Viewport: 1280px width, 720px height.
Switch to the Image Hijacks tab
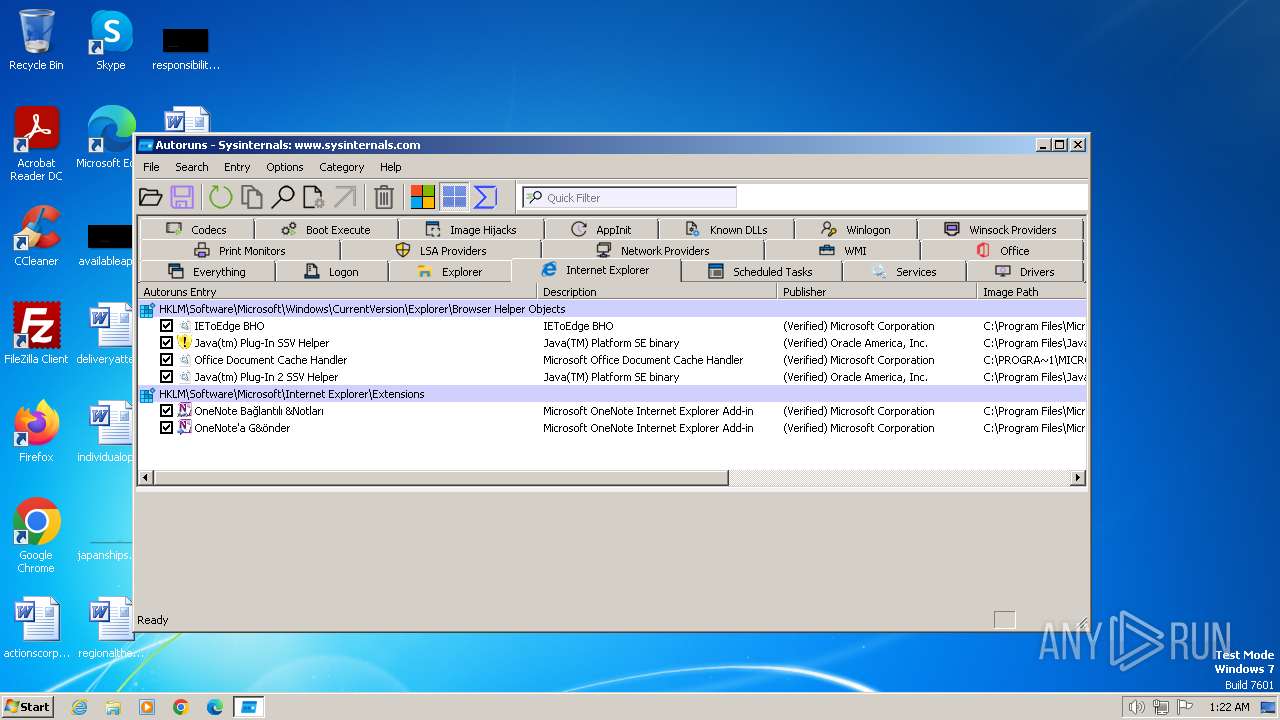coord(471,230)
